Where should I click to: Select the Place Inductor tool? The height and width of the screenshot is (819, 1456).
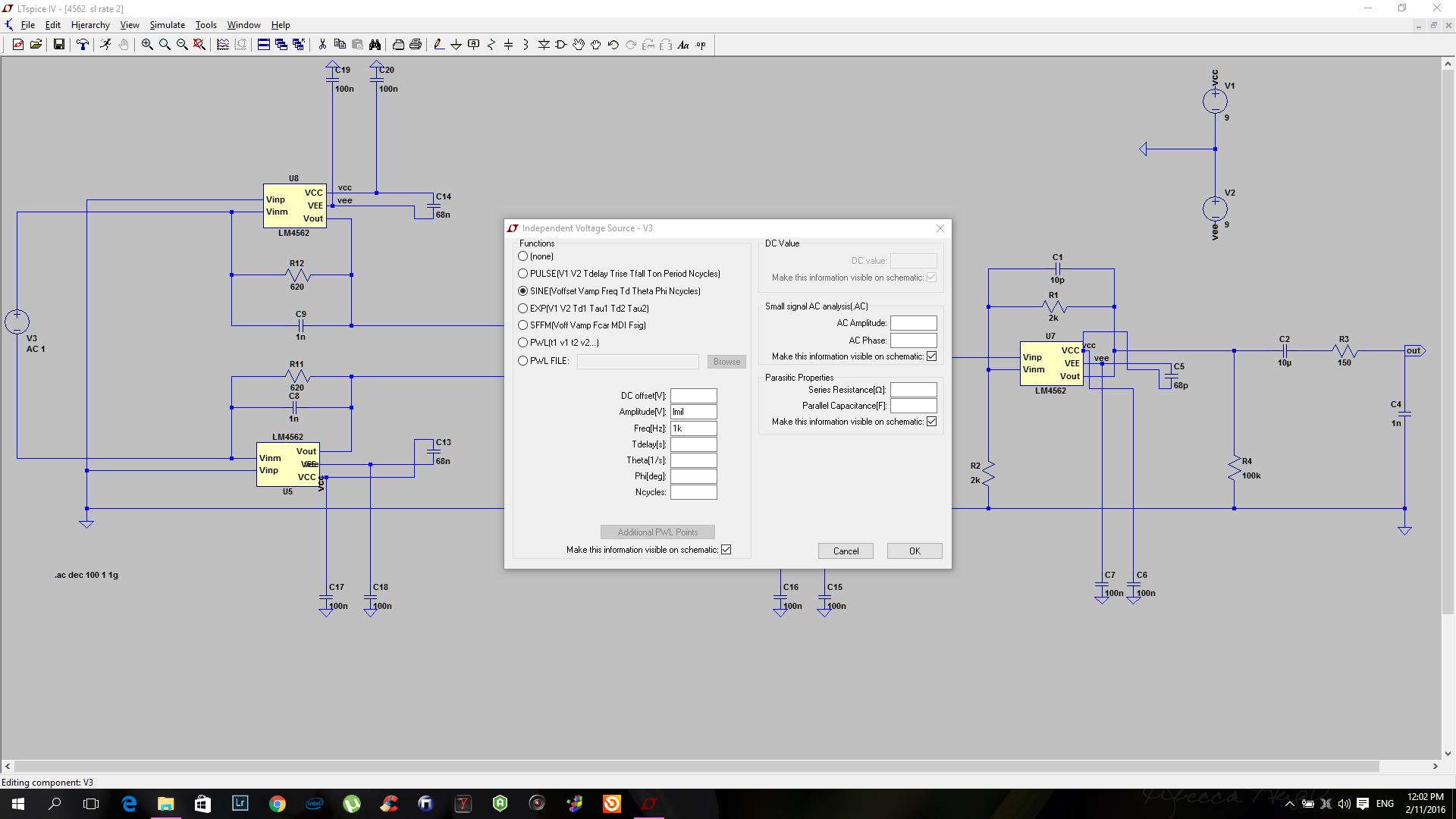[x=526, y=45]
